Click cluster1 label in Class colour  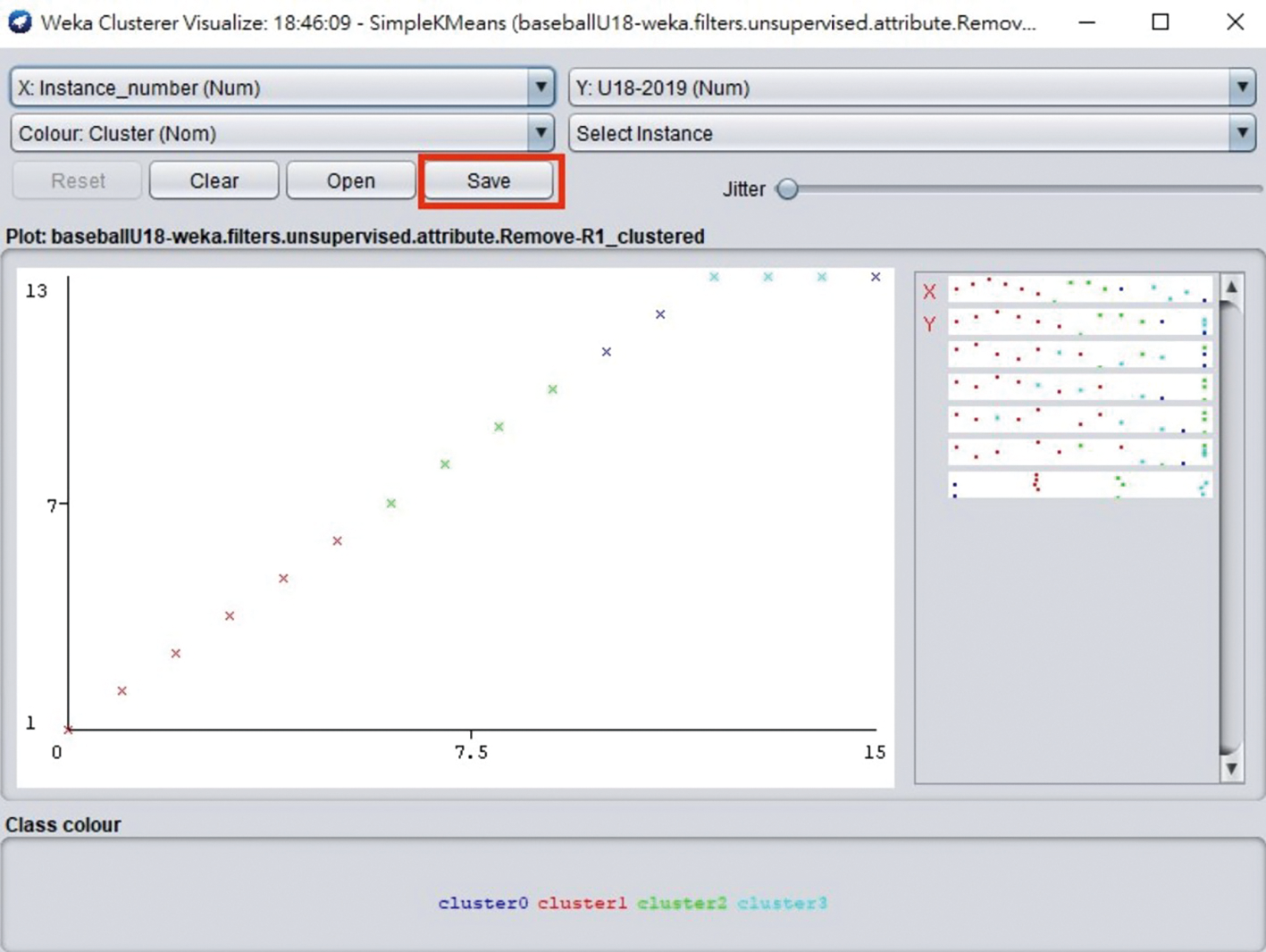pos(583,903)
